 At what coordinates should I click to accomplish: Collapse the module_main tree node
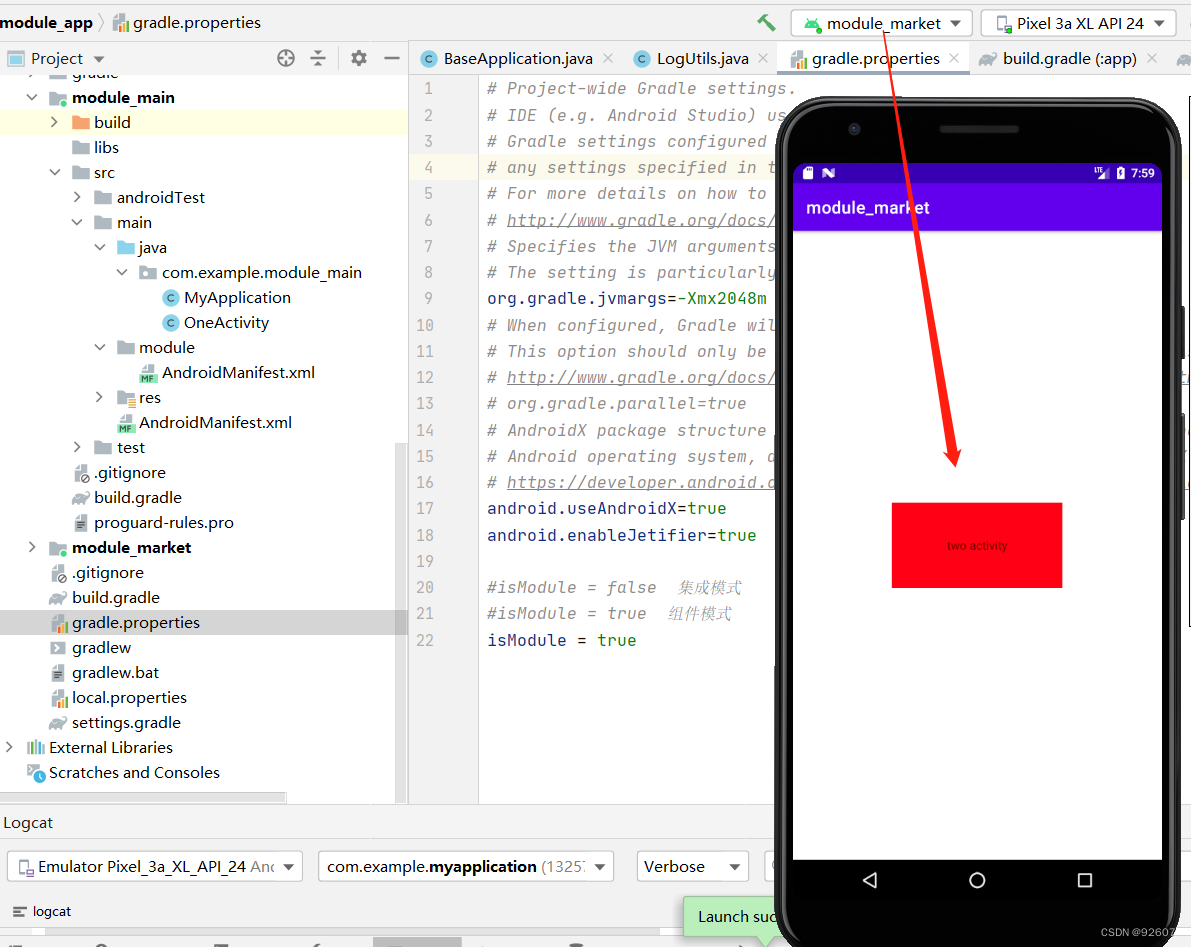32,97
